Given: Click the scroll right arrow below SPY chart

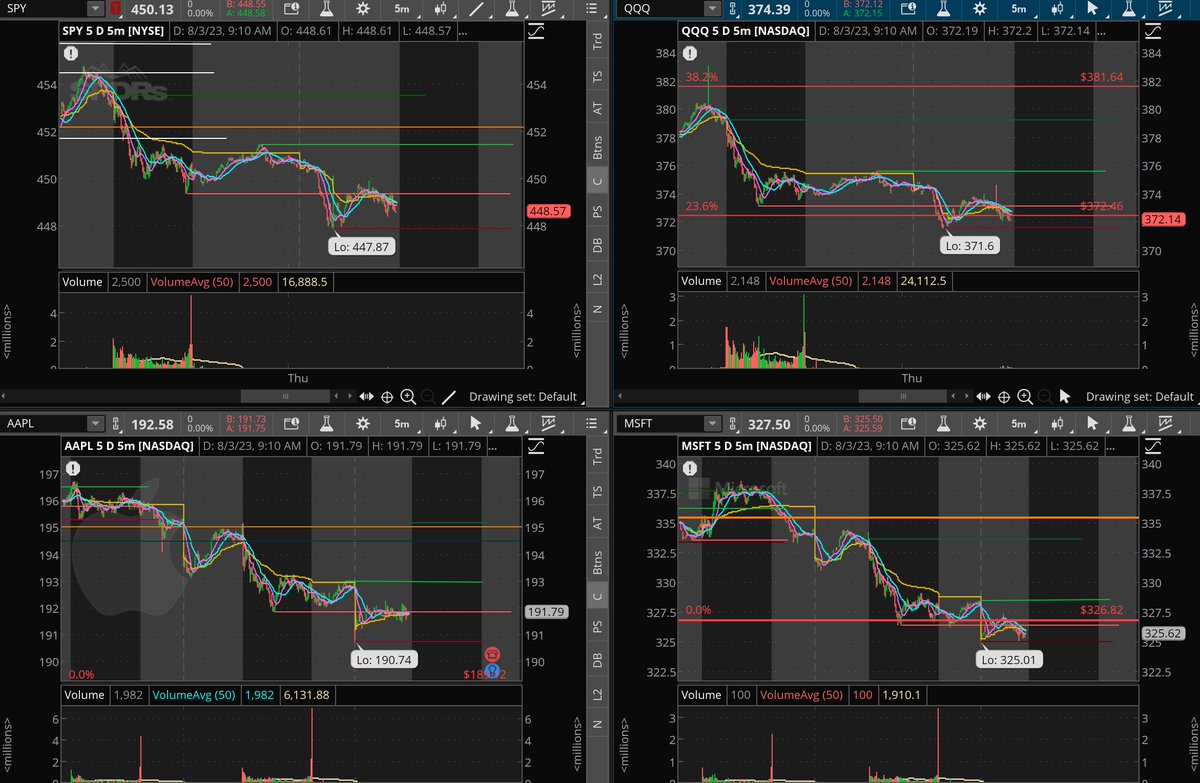Looking at the screenshot, I should pyautogui.click(x=350, y=397).
